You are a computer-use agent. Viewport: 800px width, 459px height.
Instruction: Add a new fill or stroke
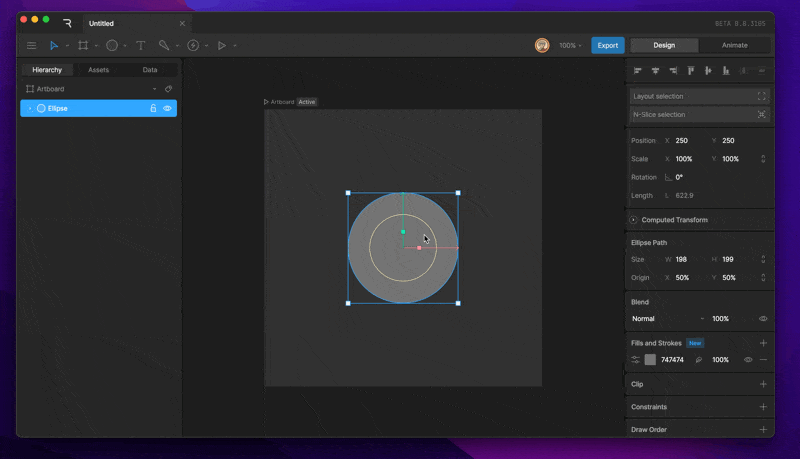point(763,343)
